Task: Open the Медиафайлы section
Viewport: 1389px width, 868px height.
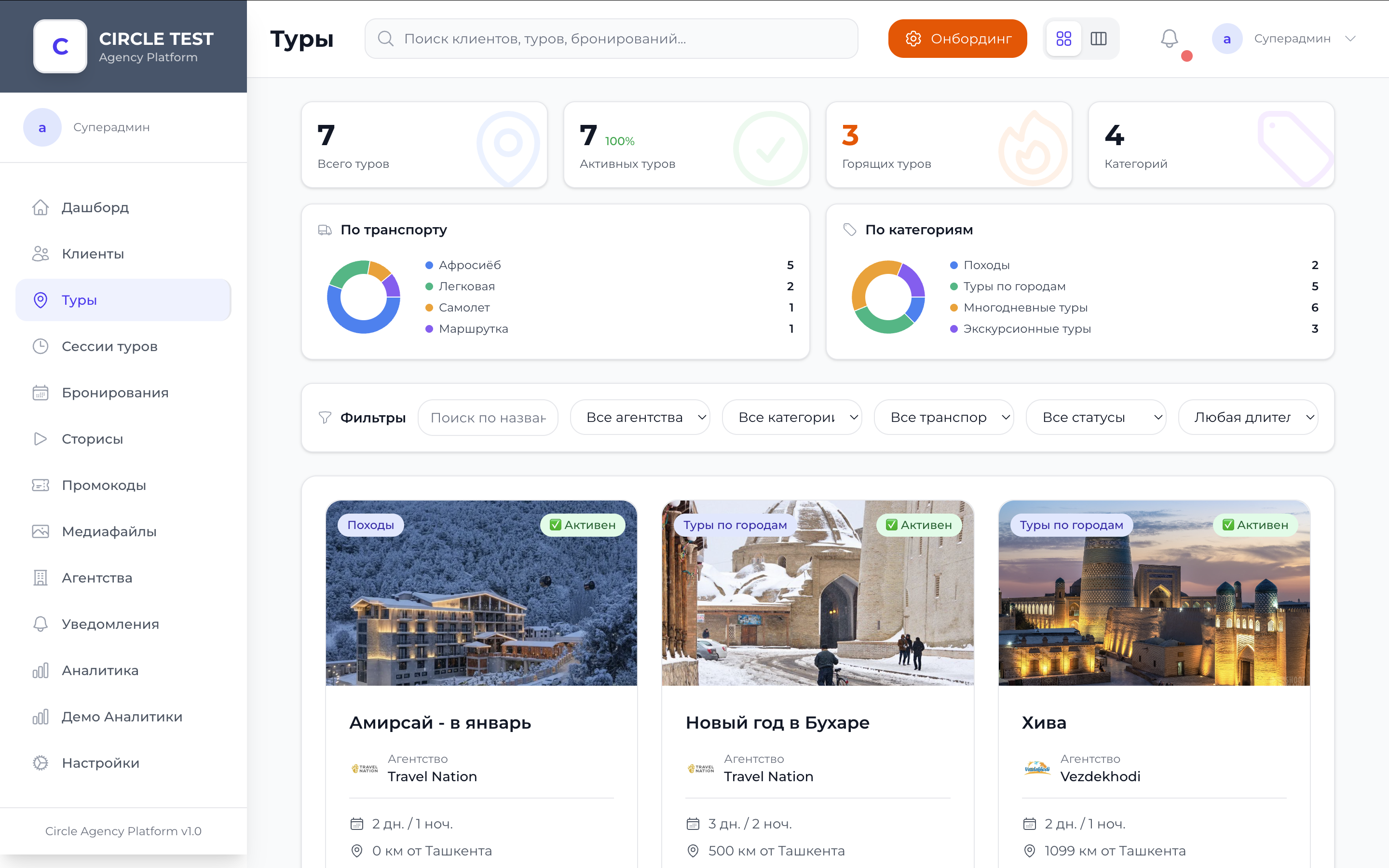Action: click(x=109, y=531)
